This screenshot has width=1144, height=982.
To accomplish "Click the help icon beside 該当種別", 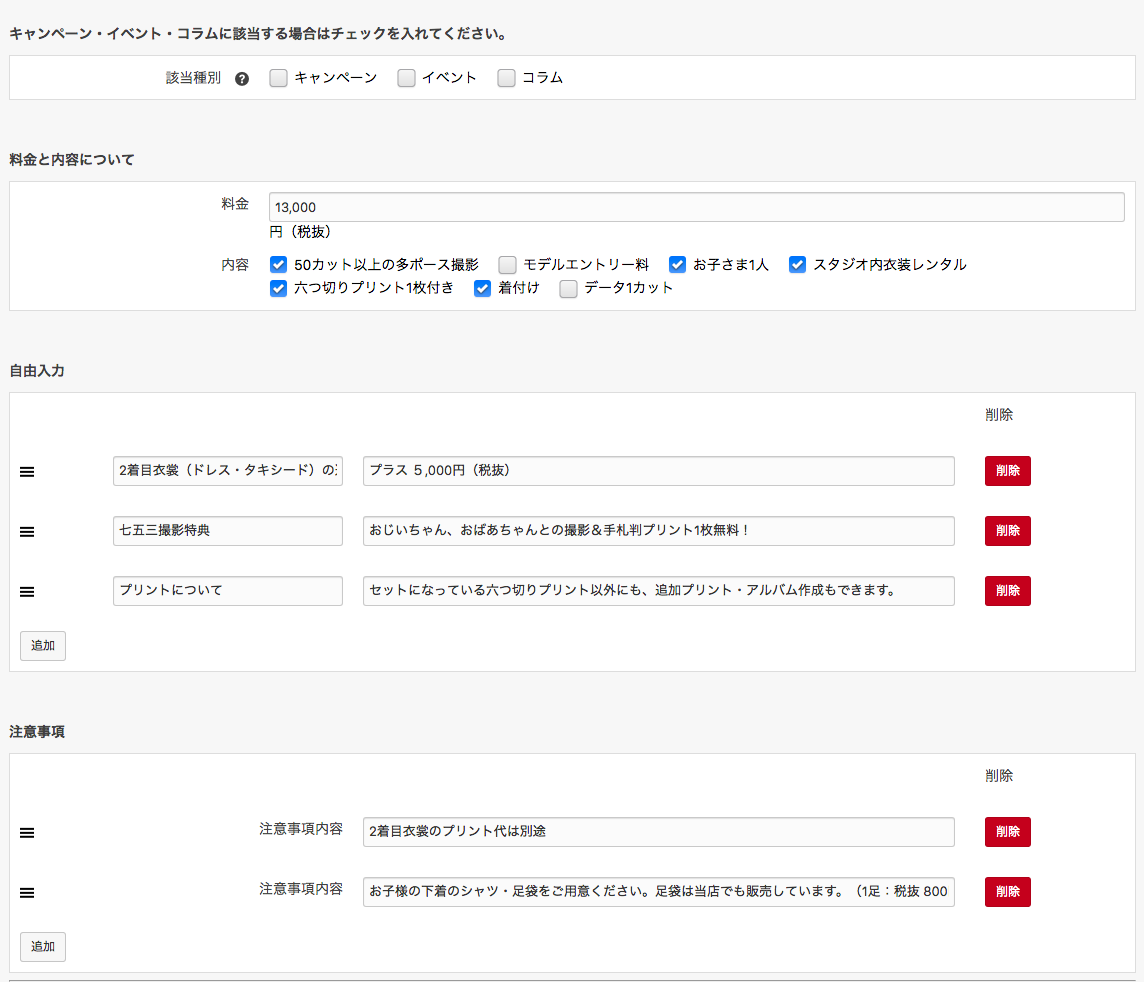I will tap(242, 79).
